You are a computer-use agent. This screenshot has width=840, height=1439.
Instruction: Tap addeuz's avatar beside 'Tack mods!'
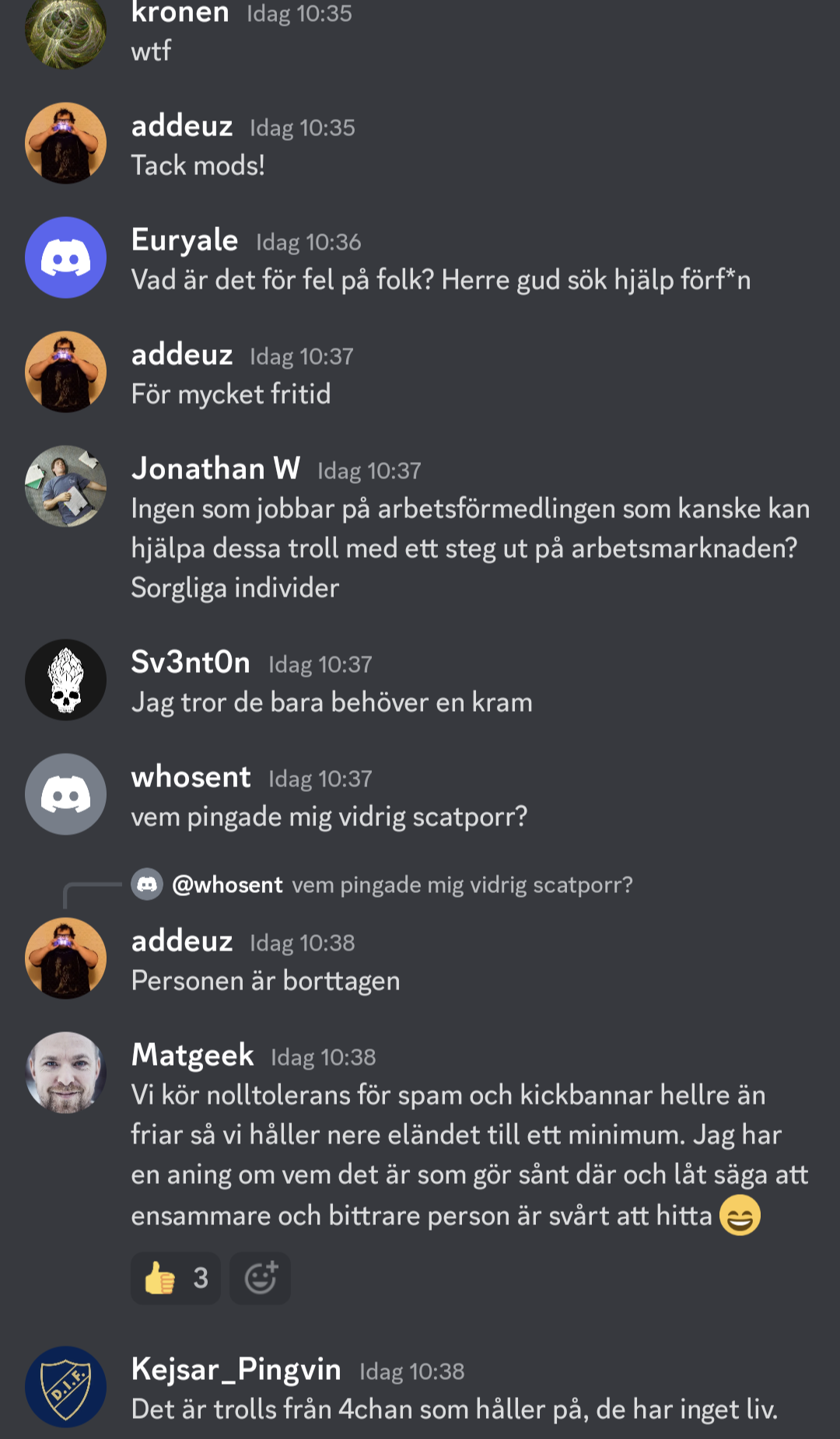[x=66, y=143]
